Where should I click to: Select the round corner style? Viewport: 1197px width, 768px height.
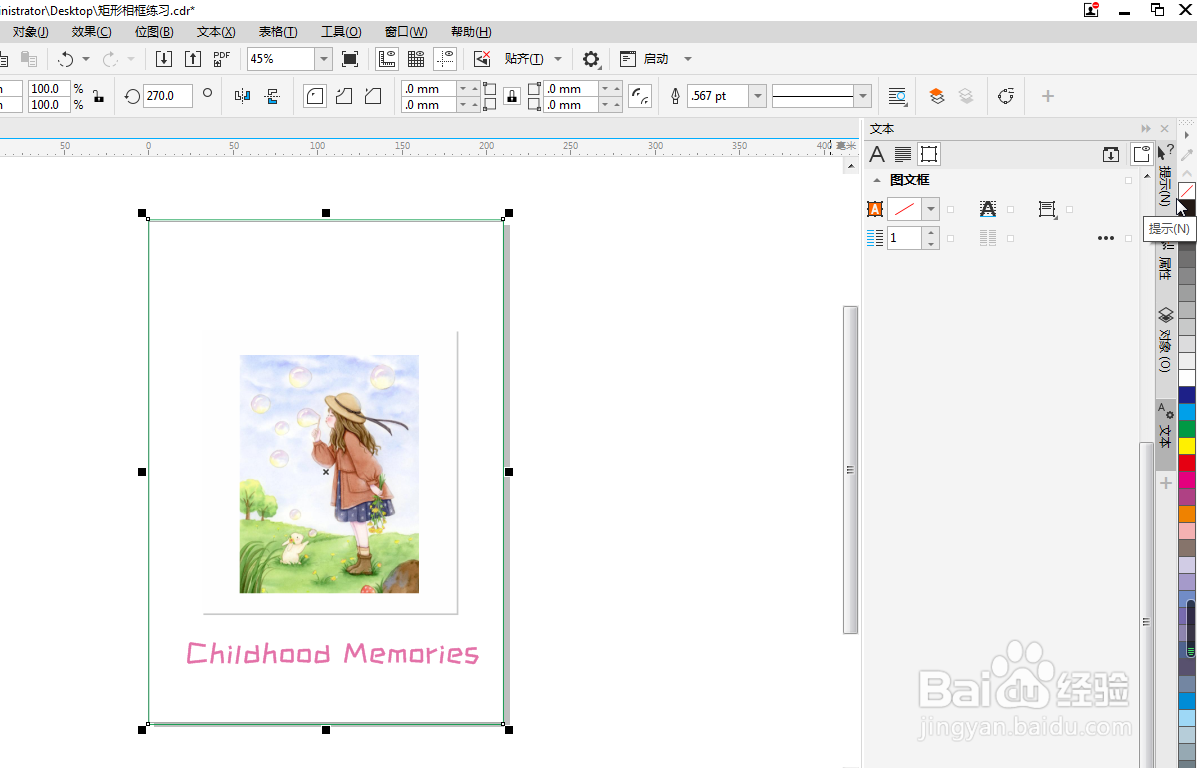pos(315,96)
